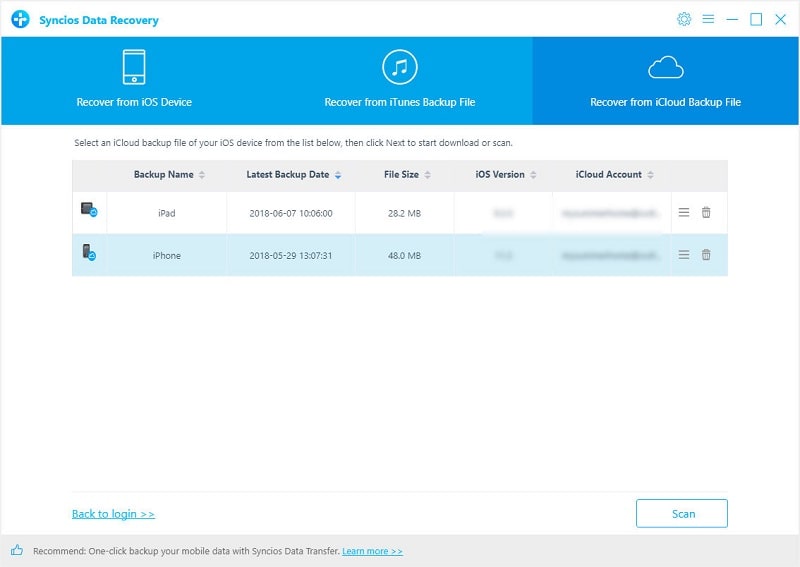Image resolution: width=800 pixels, height=567 pixels.
Task: Click the thumbs-up recommend icon
Action: [x=17, y=550]
